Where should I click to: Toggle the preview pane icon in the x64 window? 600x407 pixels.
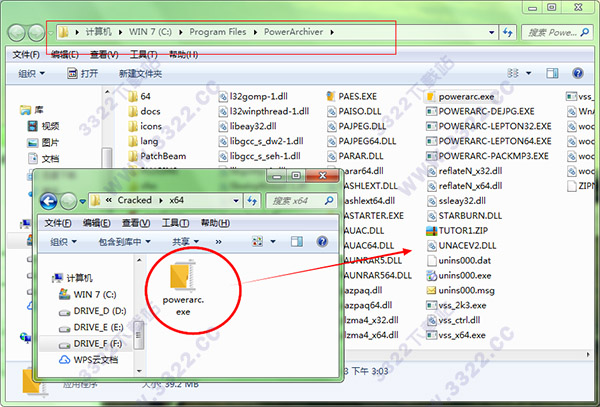pos(297,241)
